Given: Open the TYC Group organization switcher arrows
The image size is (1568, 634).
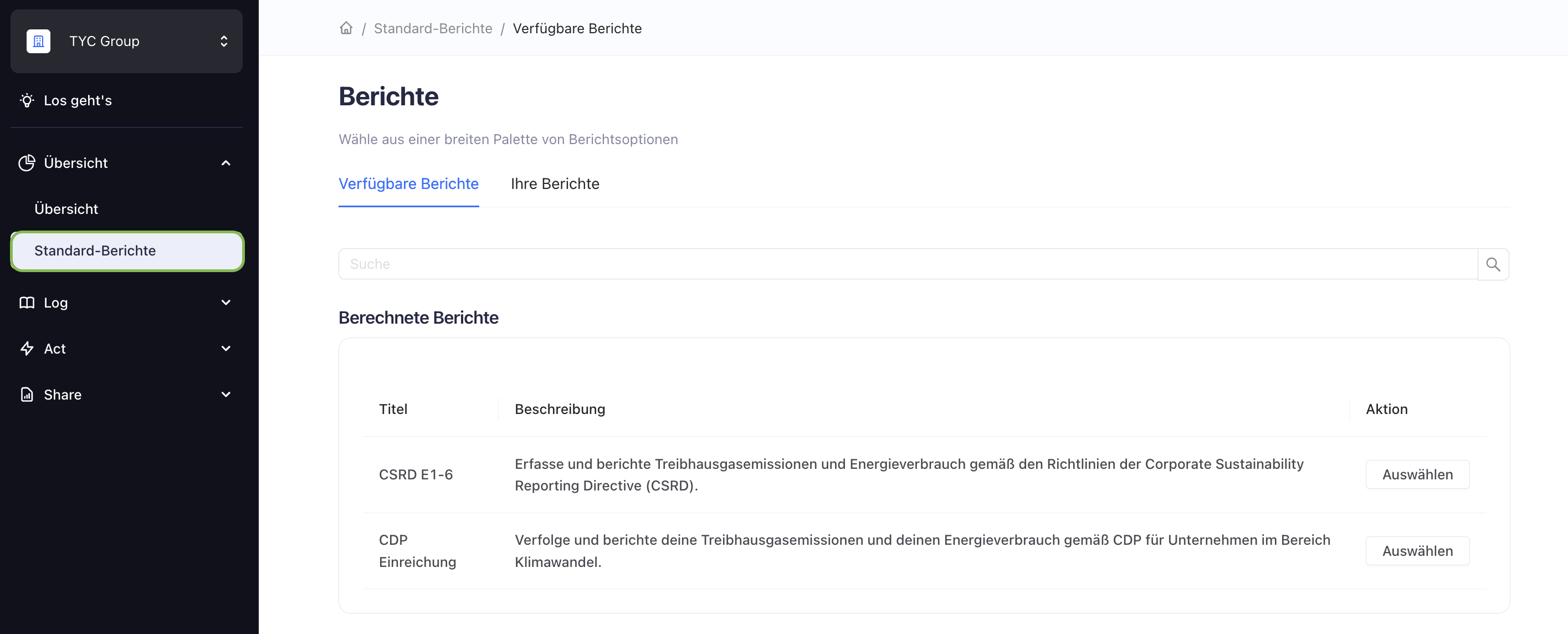Looking at the screenshot, I should pyautogui.click(x=224, y=41).
